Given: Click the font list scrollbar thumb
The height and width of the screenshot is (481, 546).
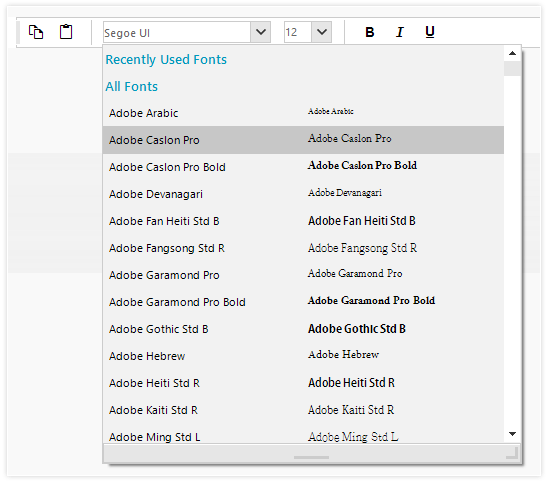Looking at the screenshot, I should [512, 68].
